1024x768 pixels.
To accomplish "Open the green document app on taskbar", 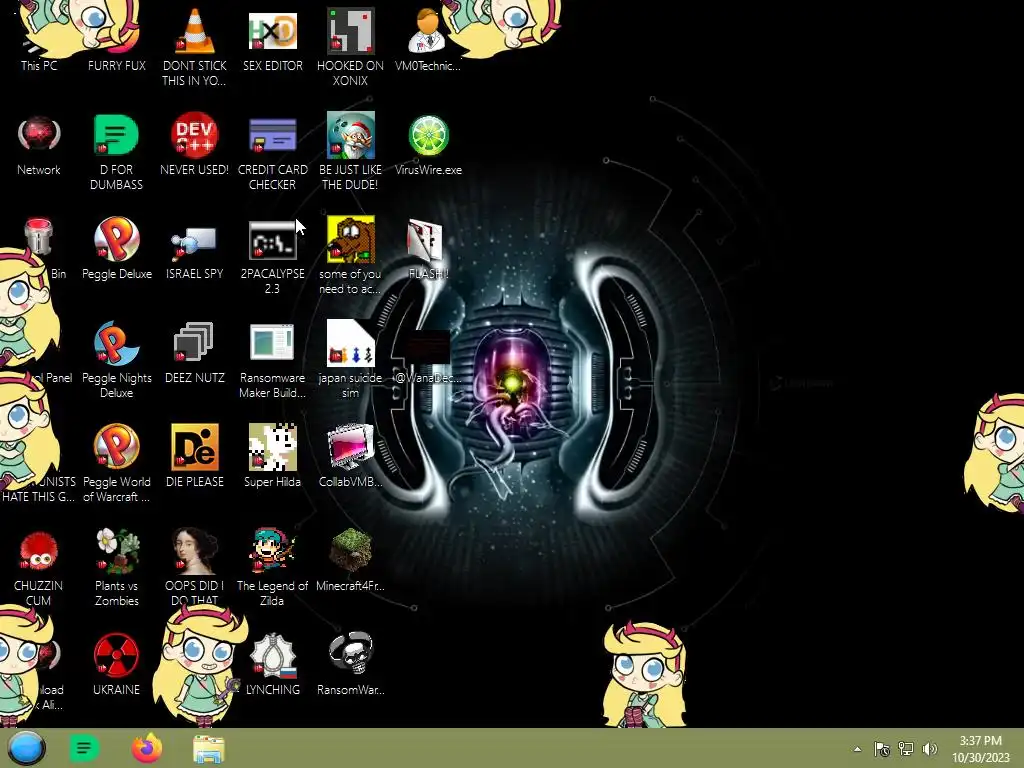I will click(x=84, y=748).
